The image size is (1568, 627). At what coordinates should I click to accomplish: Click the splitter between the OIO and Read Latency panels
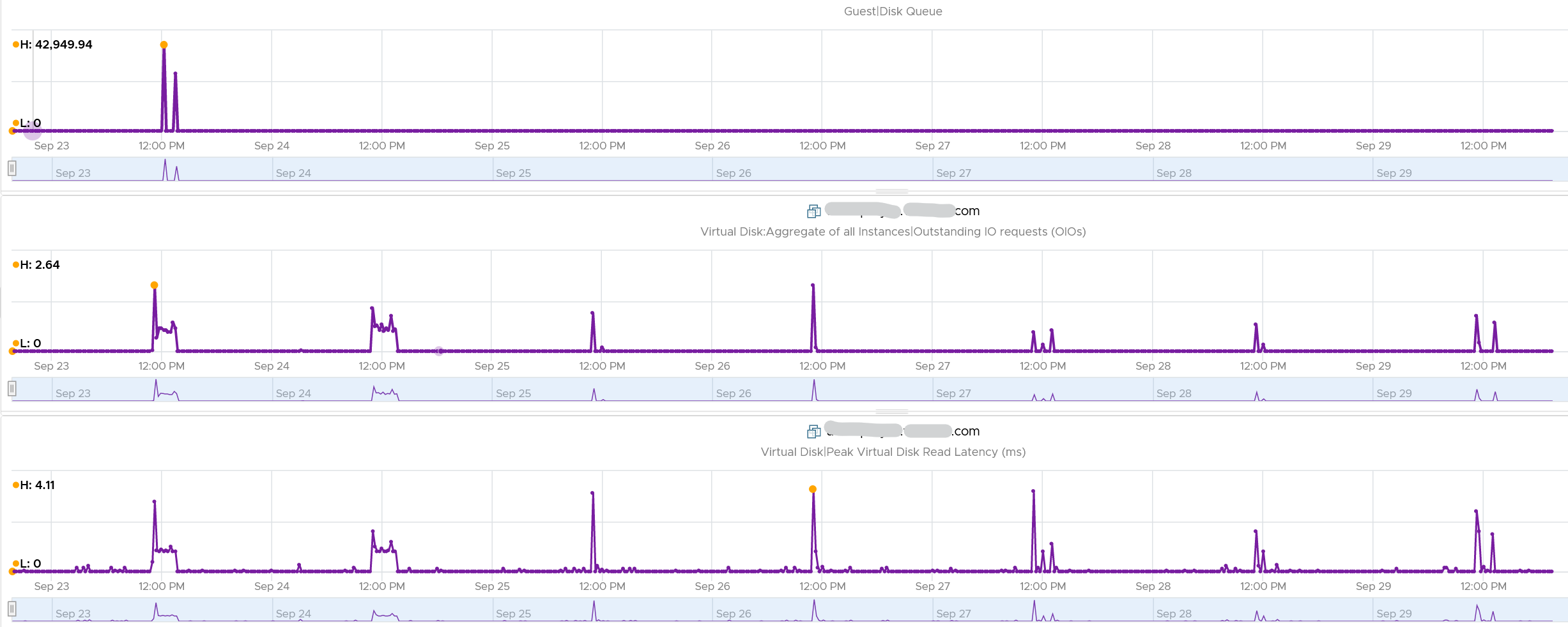click(892, 412)
